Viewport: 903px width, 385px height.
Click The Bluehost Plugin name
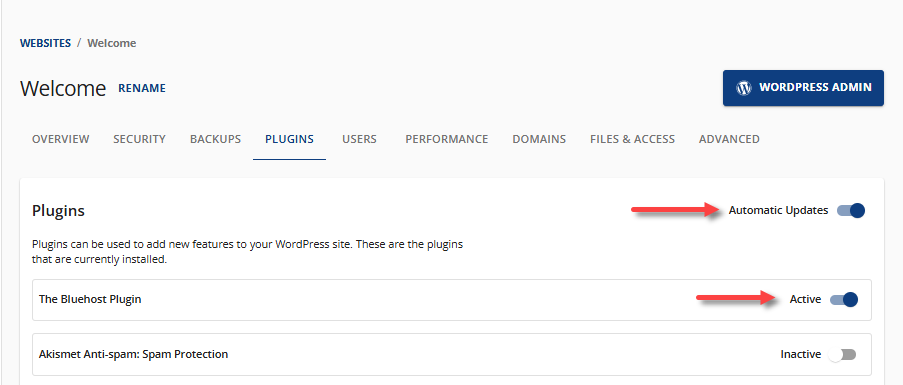pos(90,299)
